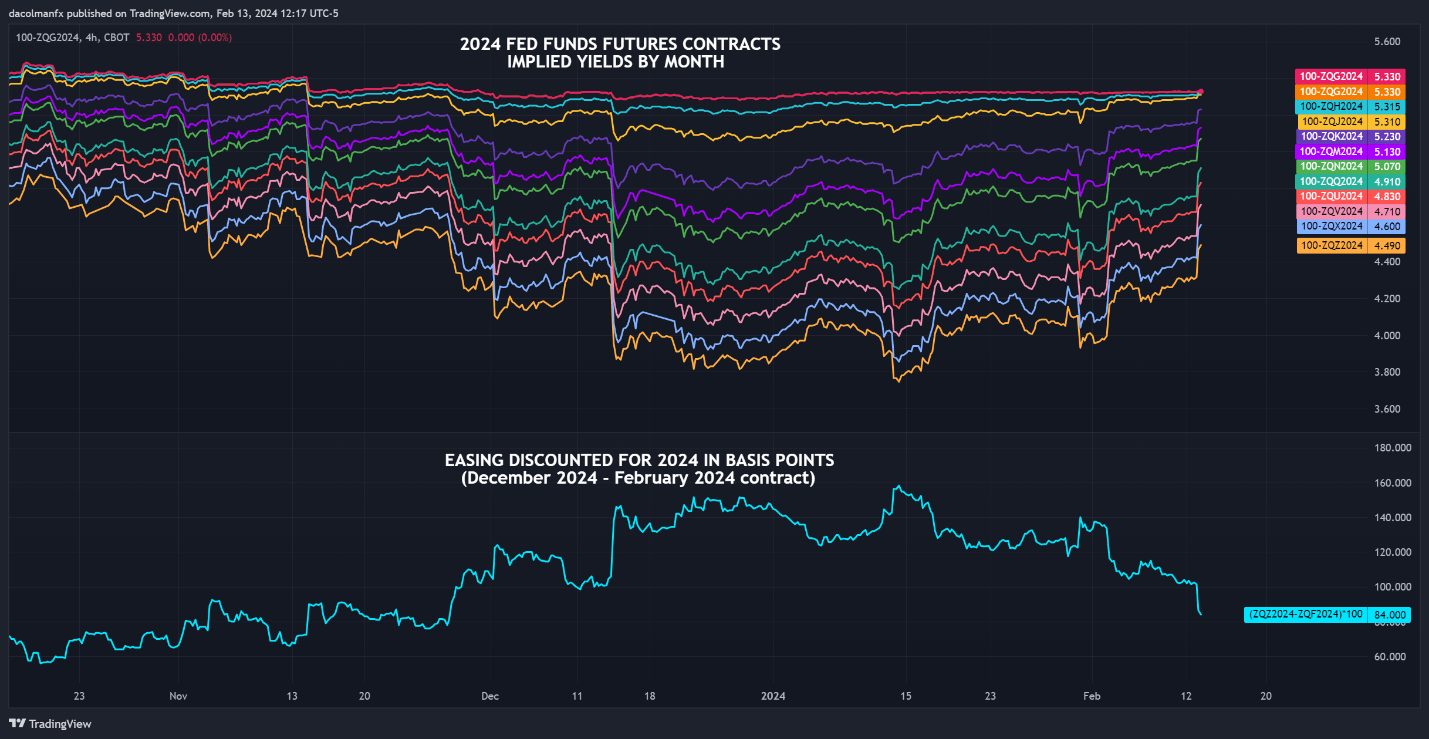Click the 100-ZQU2024 4.830 label
Image resolution: width=1429 pixels, height=739 pixels.
[1350, 197]
